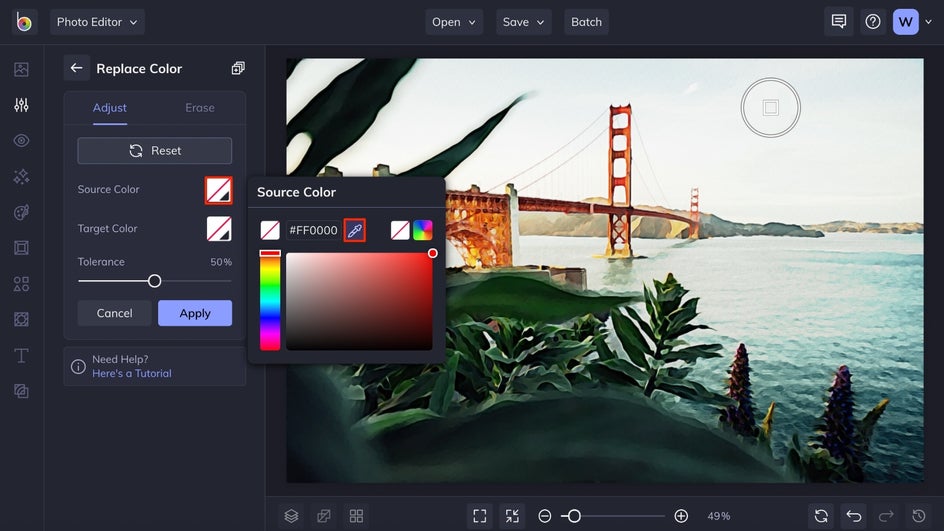Open the Frames sidebar icon
944x531 pixels.
coord(22,248)
